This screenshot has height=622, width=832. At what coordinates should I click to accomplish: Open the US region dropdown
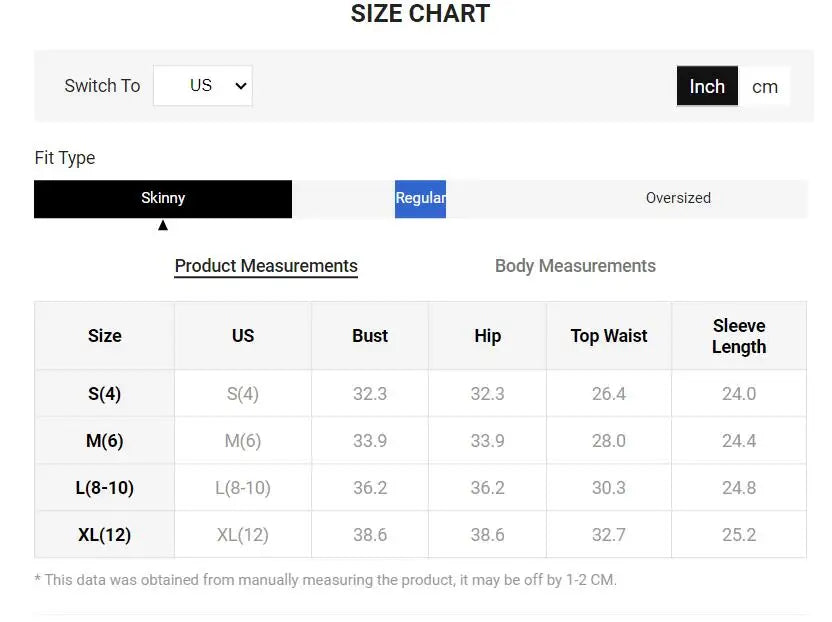(x=203, y=86)
